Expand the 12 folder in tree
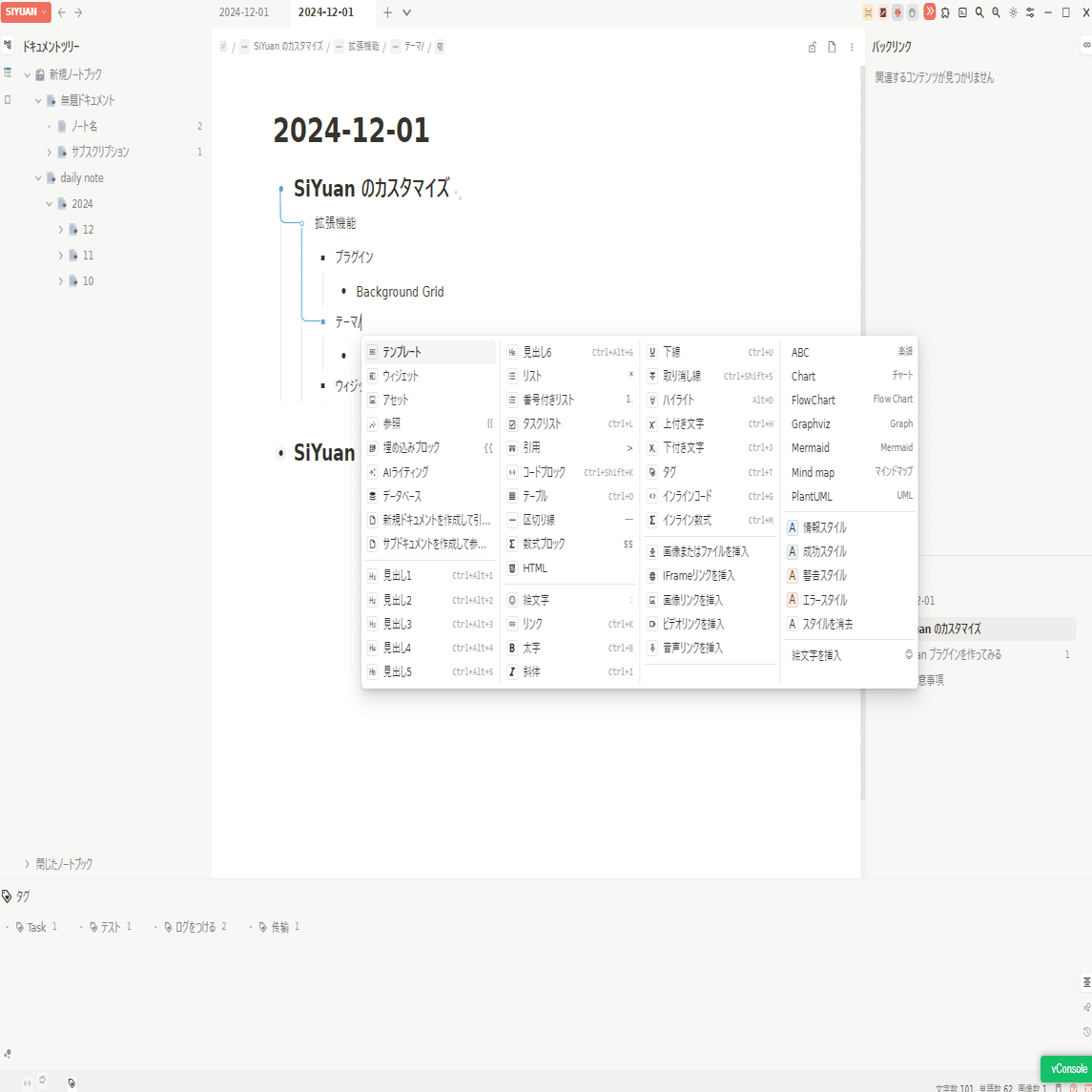The image size is (1092, 1092). (61, 230)
